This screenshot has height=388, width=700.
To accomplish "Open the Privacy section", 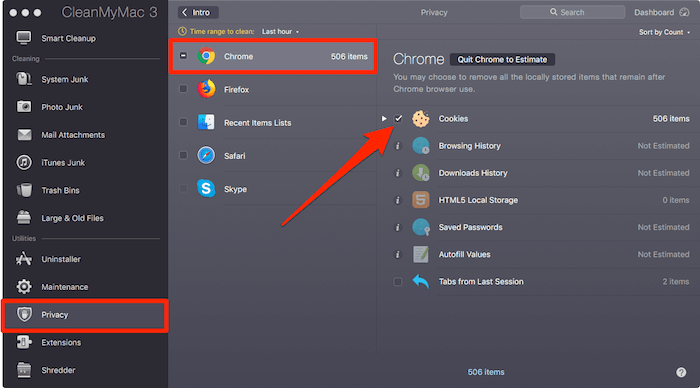I will click(x=85, y=315).
